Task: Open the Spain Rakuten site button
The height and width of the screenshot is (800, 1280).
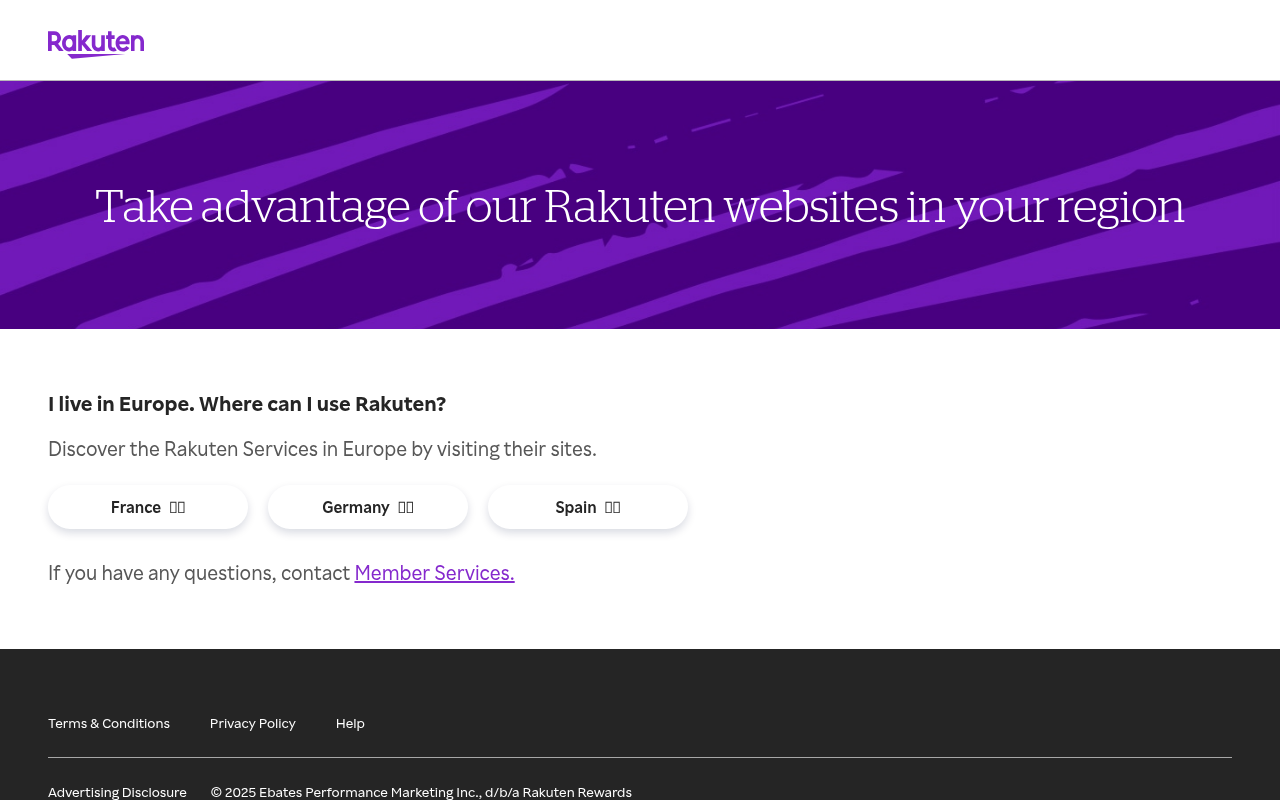Action: 588,507
